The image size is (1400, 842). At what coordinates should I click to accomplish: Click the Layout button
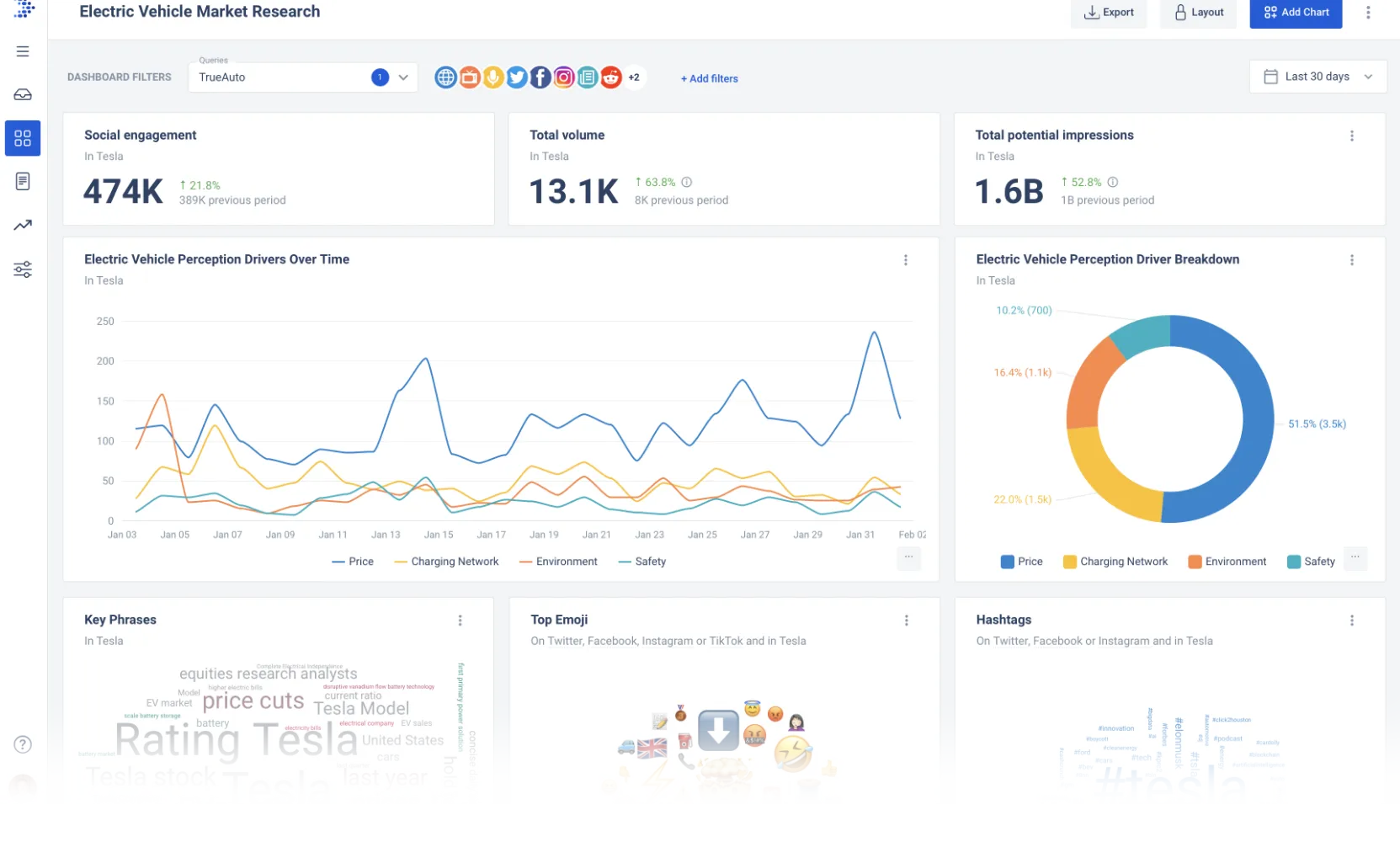(1198, 13)
